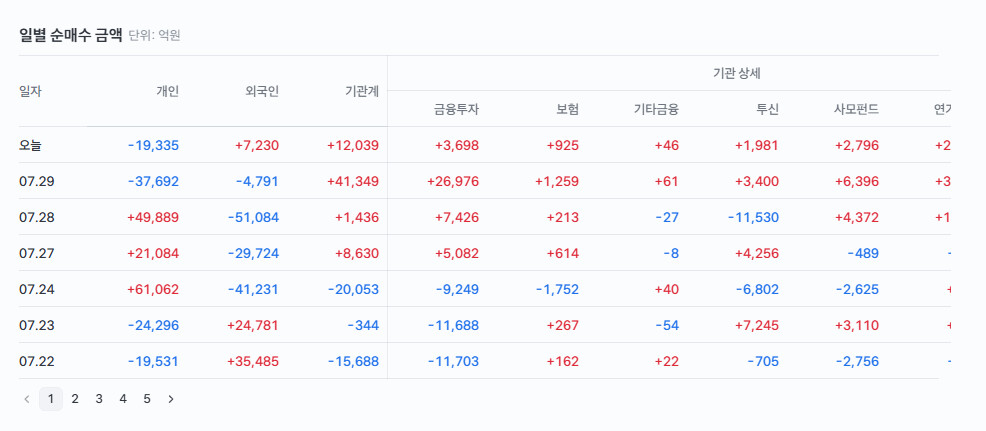The height and width of the screenshot is (431, 986).
Task: Select the 오늘 row date cell
Action: point(30,145)
